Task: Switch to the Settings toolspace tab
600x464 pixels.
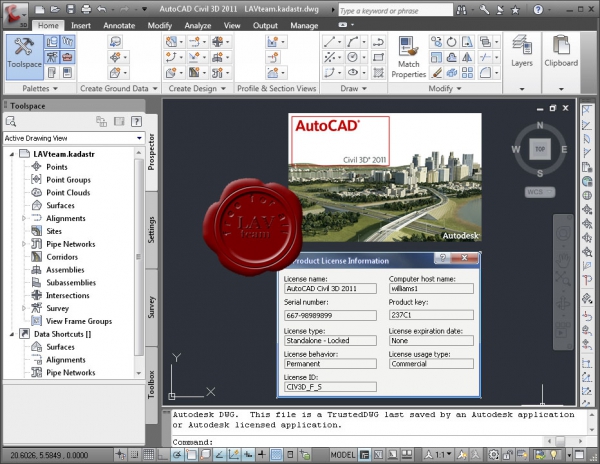Action: tap(151, 230)
